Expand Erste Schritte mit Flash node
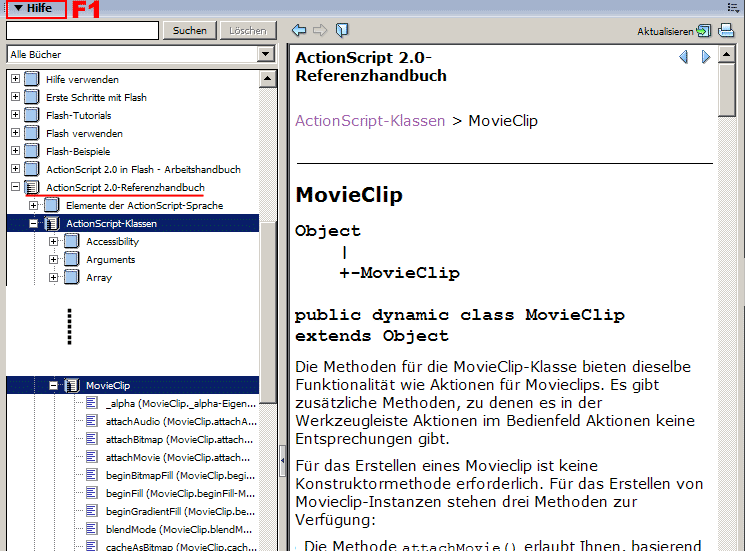The image size is (745, 551). (15, 97)
